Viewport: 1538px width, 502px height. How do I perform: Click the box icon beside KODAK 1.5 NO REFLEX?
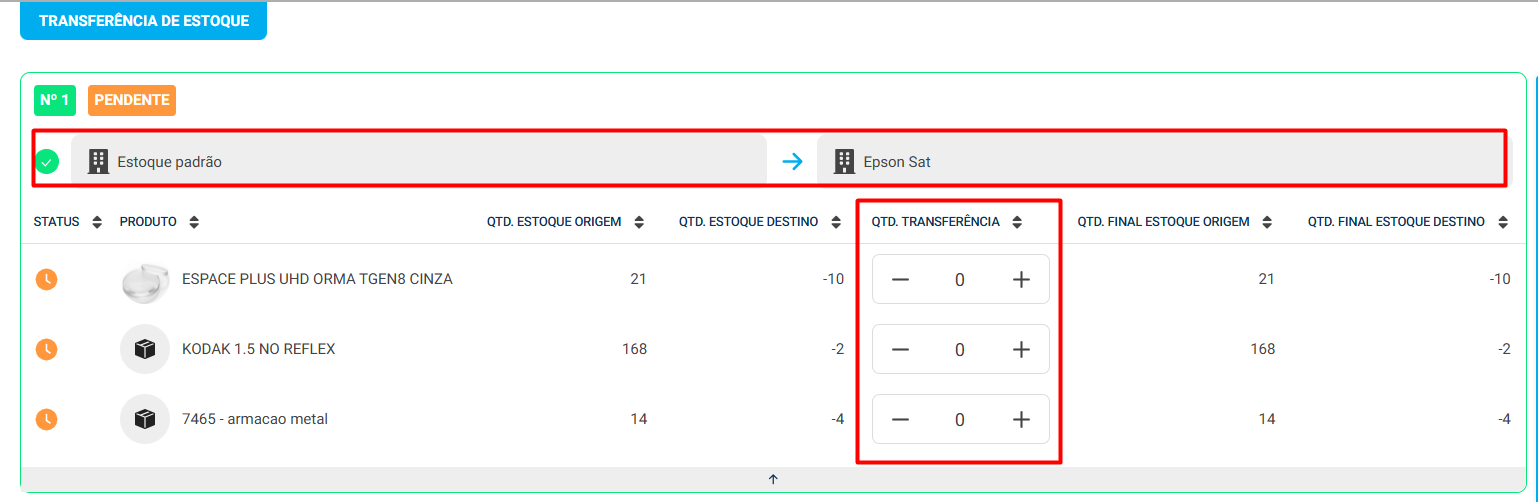pyautogui.click(x=145, y=349)
